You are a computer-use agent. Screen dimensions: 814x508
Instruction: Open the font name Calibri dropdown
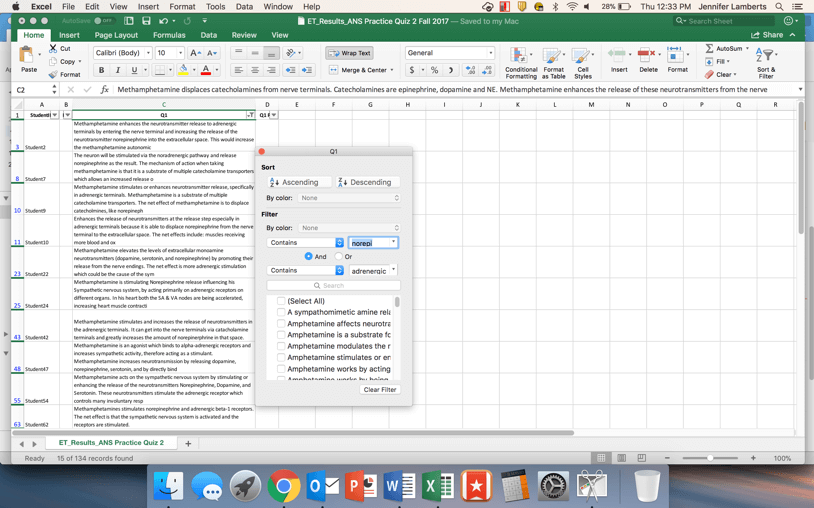[x=148, y=53]
